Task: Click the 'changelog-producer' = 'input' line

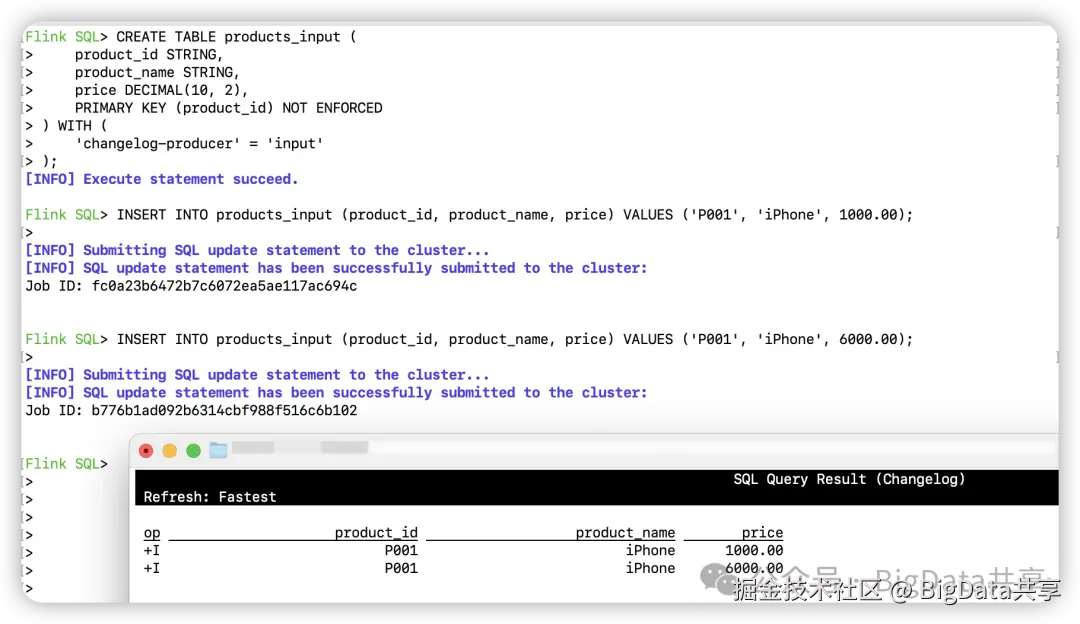Action: point(199,143)
